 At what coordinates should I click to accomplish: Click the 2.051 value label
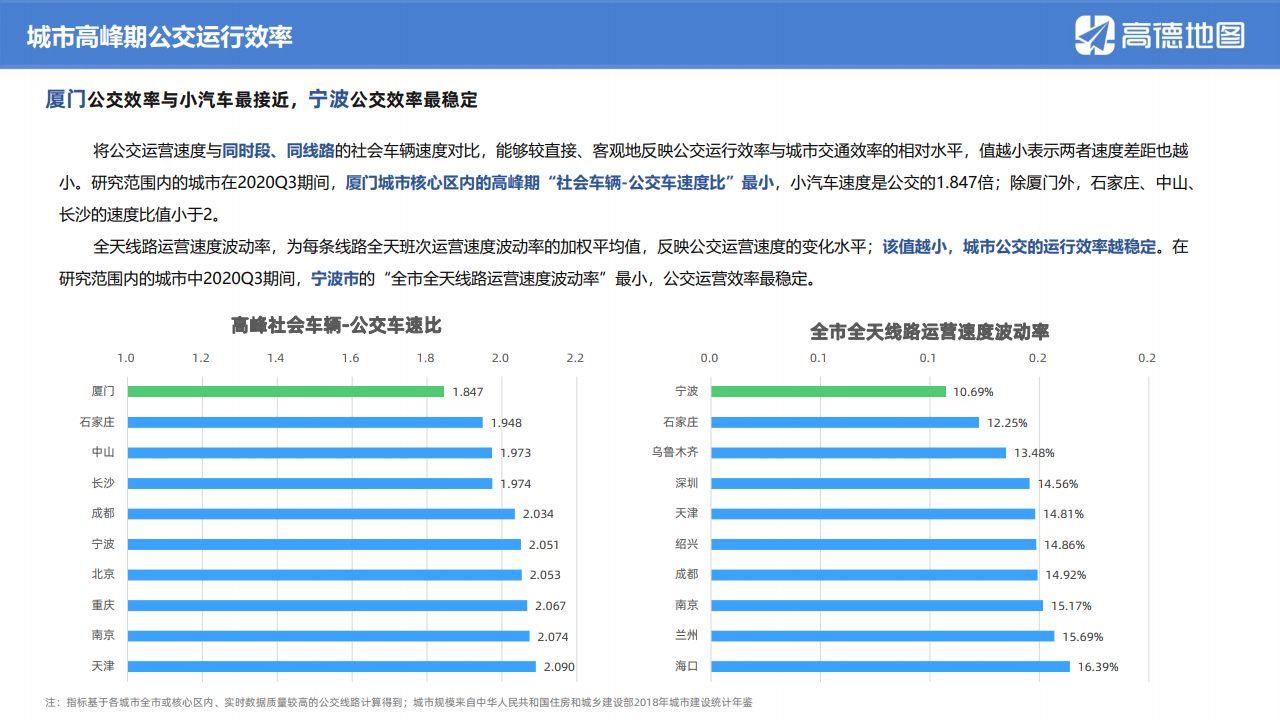[544, 545]
